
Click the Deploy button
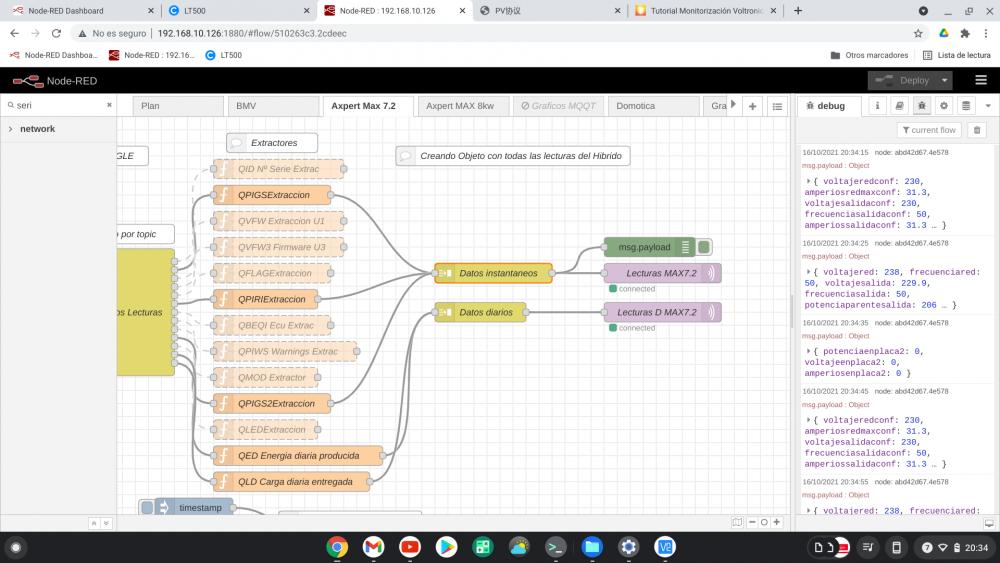point(902,80)
